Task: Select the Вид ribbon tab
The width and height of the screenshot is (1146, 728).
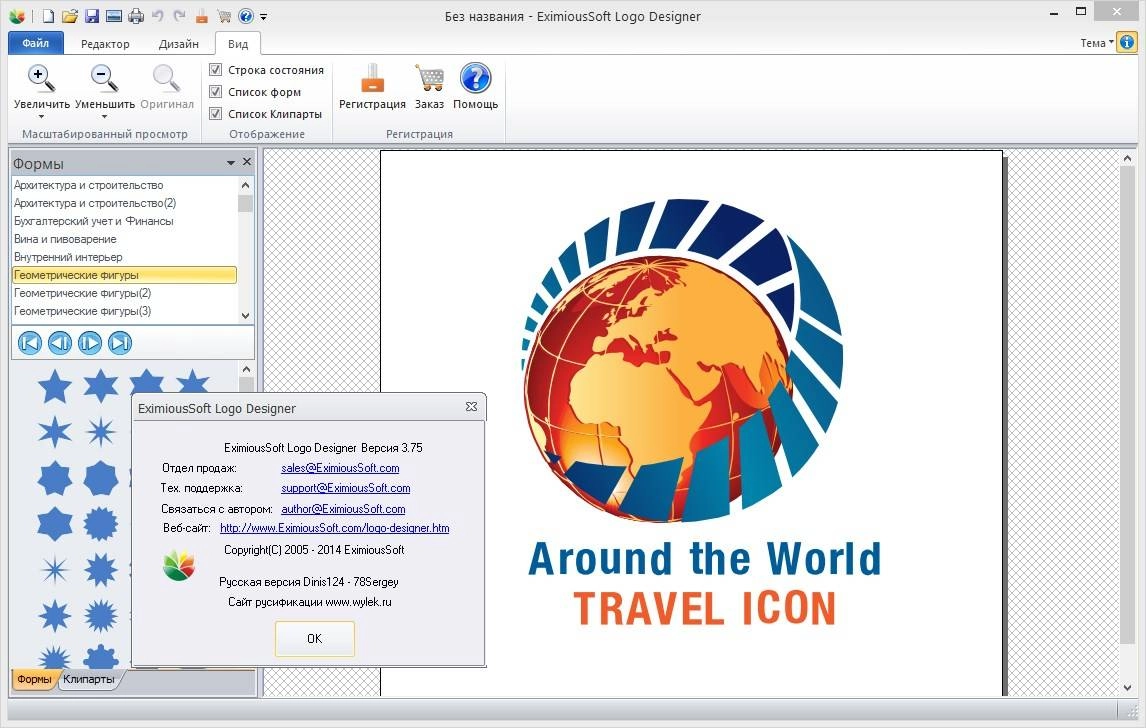Action: tap(238, 44)
